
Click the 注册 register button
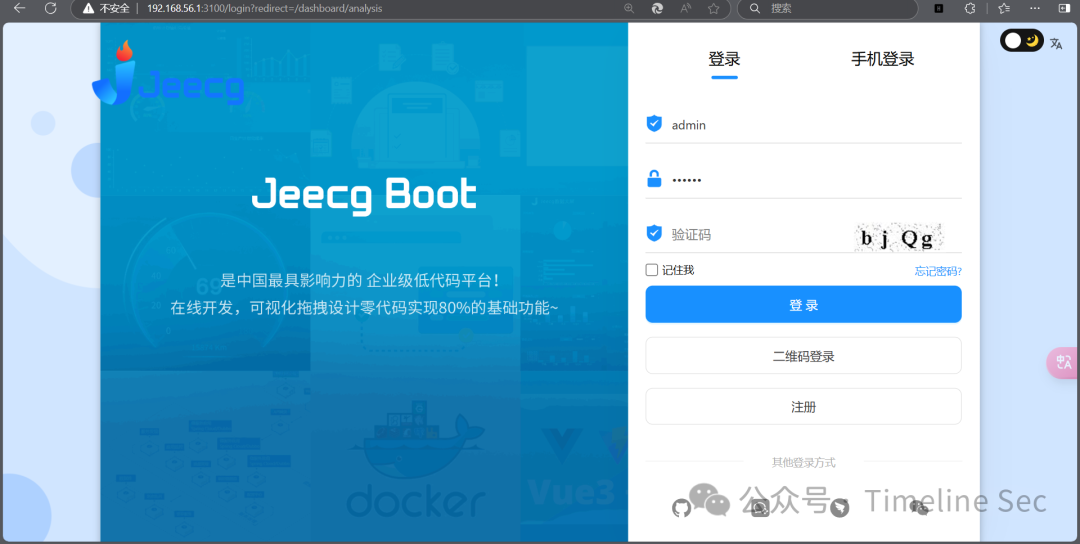coord(803,406)
